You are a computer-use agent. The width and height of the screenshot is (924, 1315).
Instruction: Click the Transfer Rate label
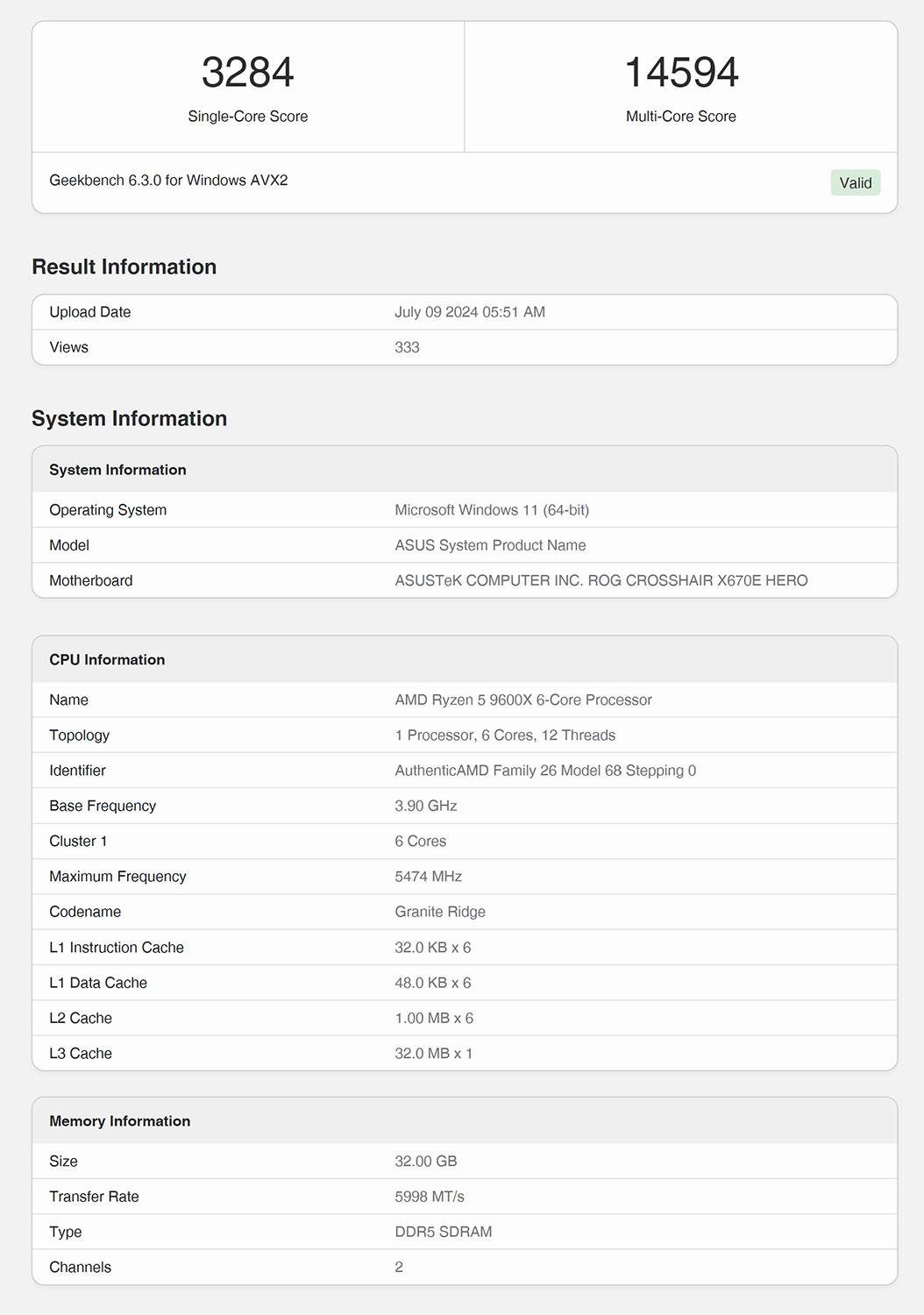tap(94, 1197)
